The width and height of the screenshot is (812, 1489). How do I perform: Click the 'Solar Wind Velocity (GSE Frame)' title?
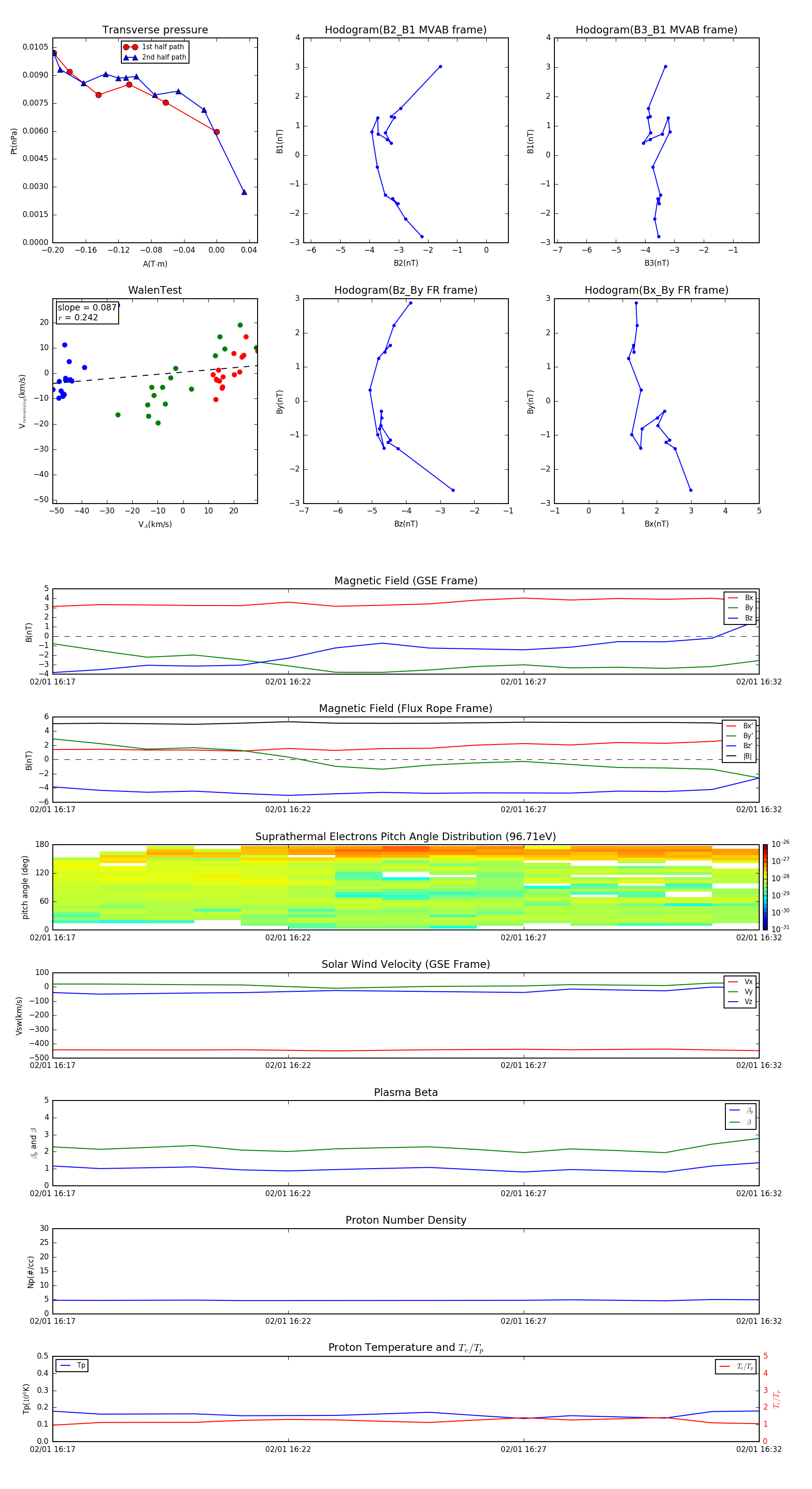click(406, 965)
